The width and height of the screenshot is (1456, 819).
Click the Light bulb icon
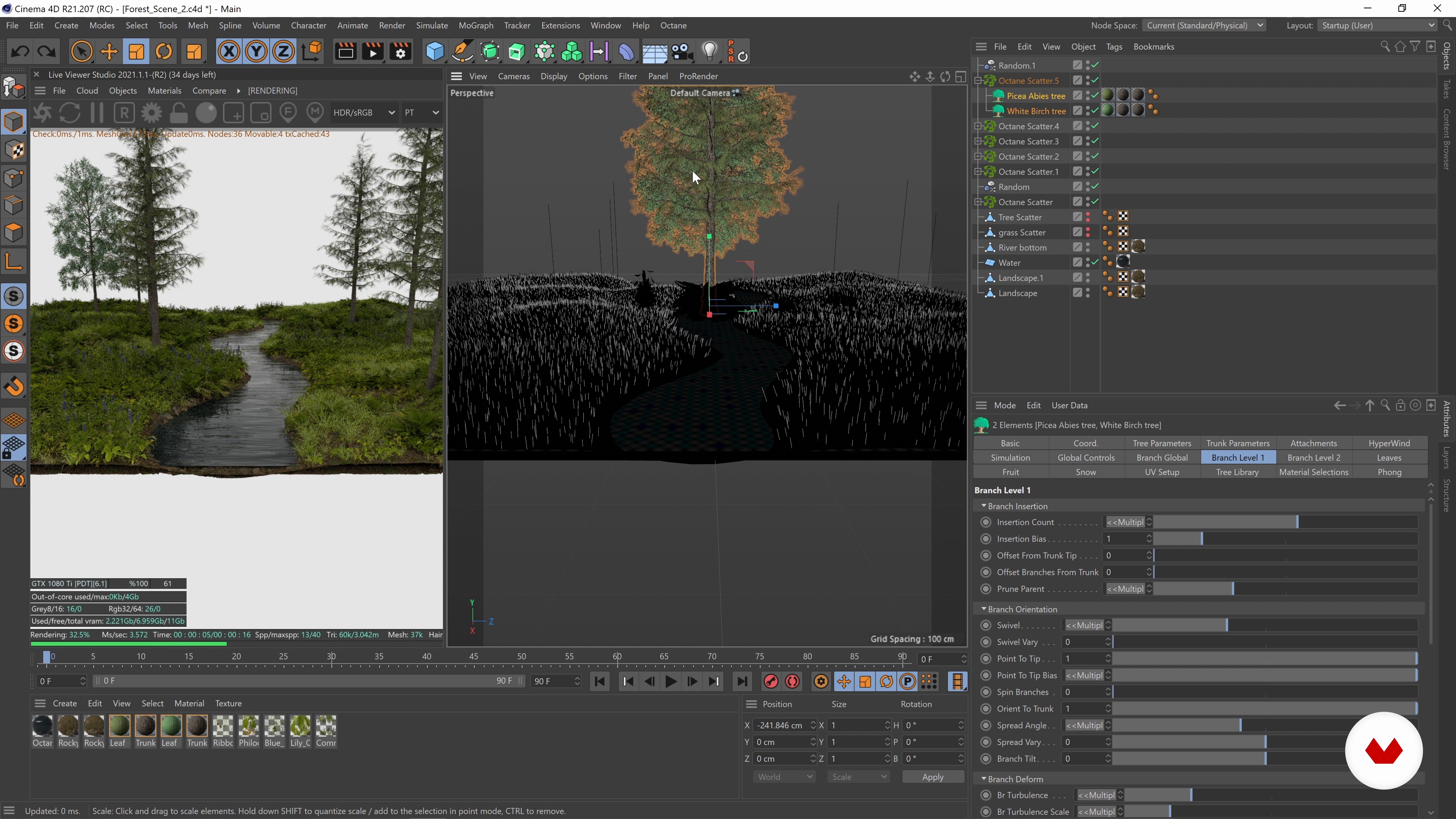pyautogui.click(x=710, y=52)
